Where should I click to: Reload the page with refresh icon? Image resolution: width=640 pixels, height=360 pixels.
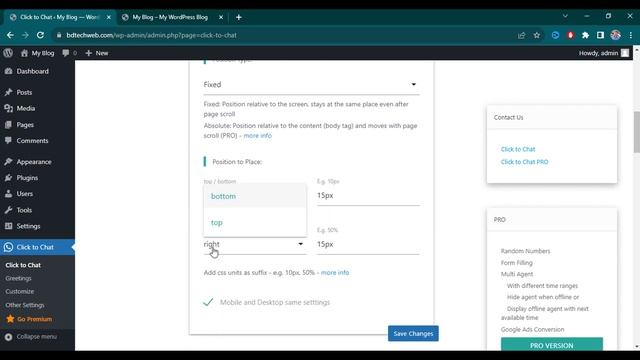40,35
